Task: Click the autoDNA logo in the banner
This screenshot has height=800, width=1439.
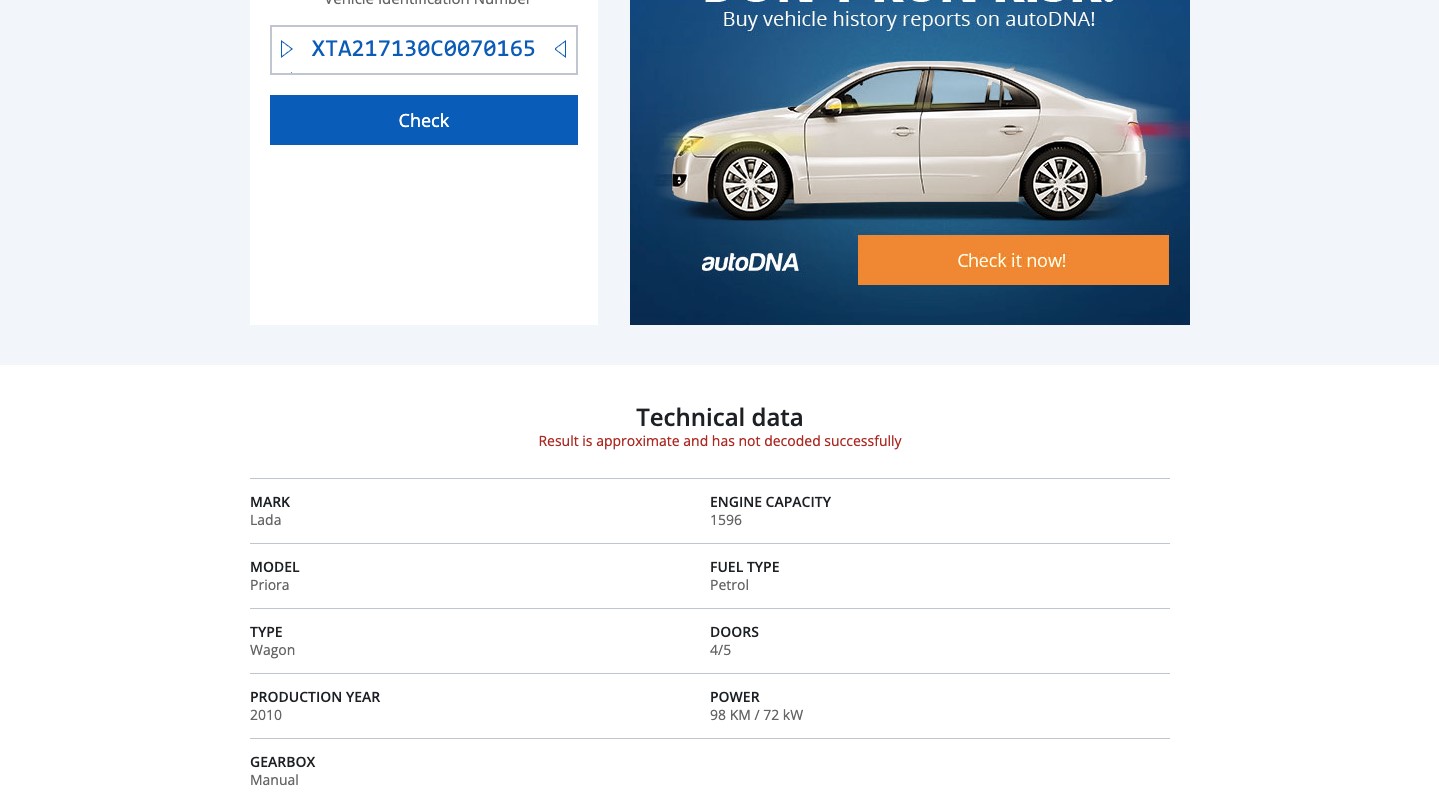Action: [750, 262]
